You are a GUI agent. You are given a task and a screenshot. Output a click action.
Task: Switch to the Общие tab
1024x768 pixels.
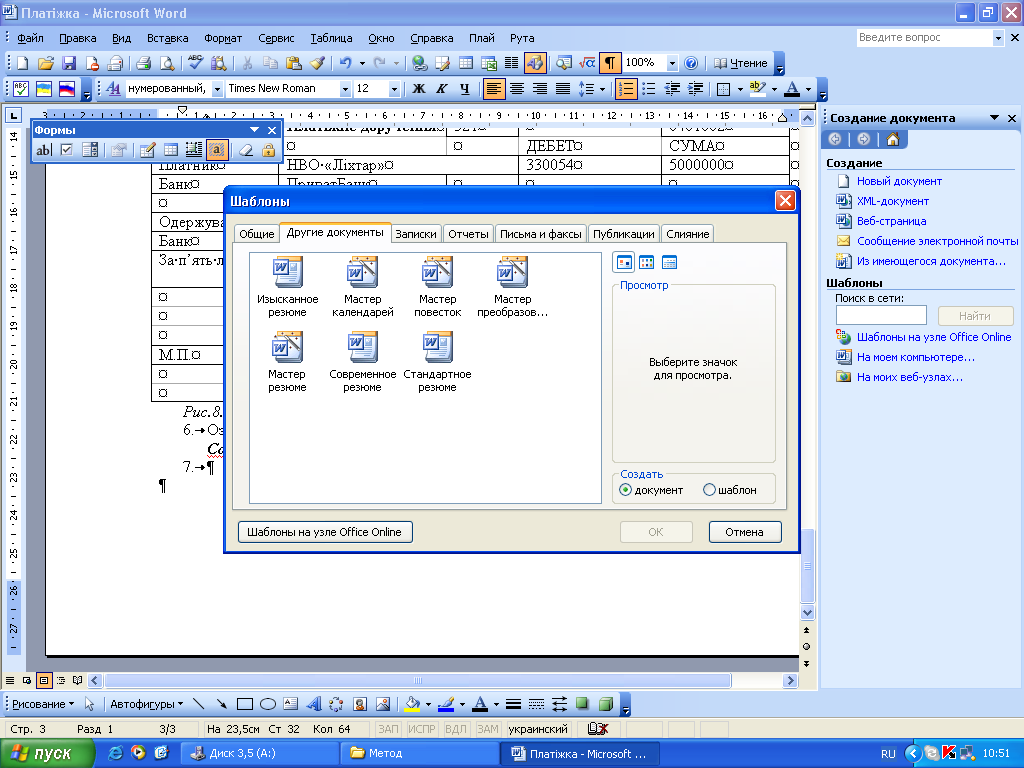[x=257, y=234]
